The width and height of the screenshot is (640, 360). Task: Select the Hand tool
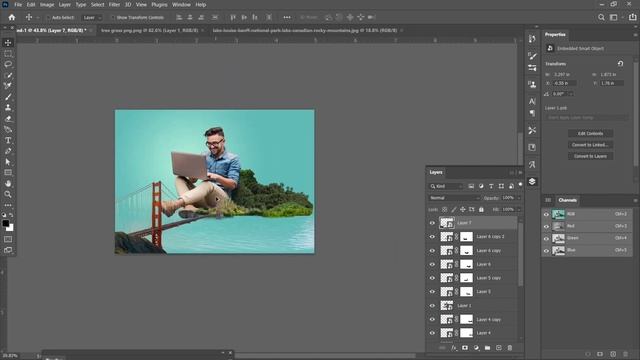[x=8, y=184]
